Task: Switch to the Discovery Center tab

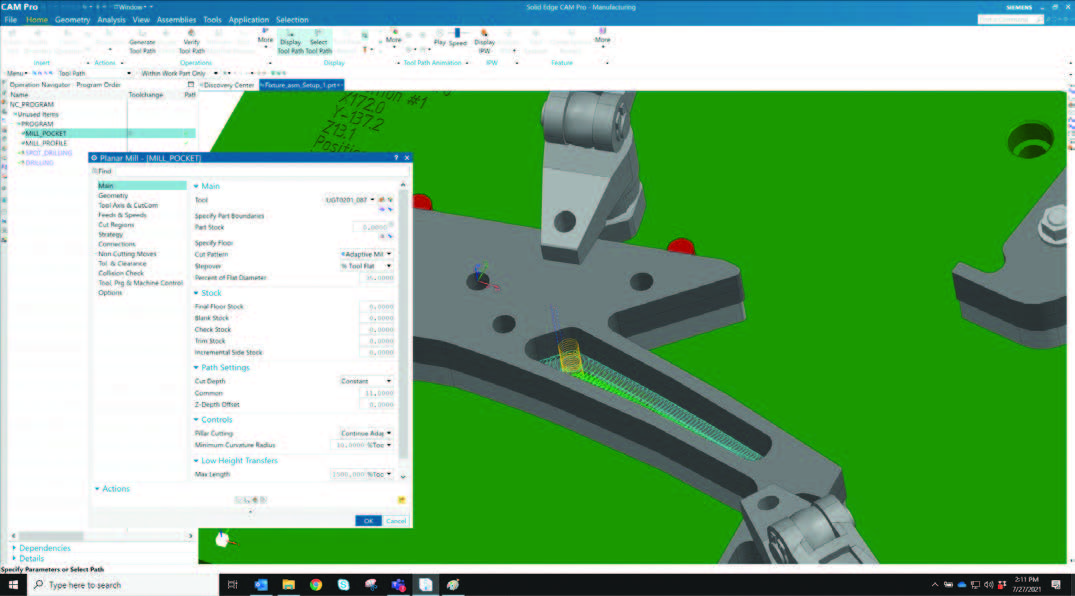Action: click(x=228, y=85)
